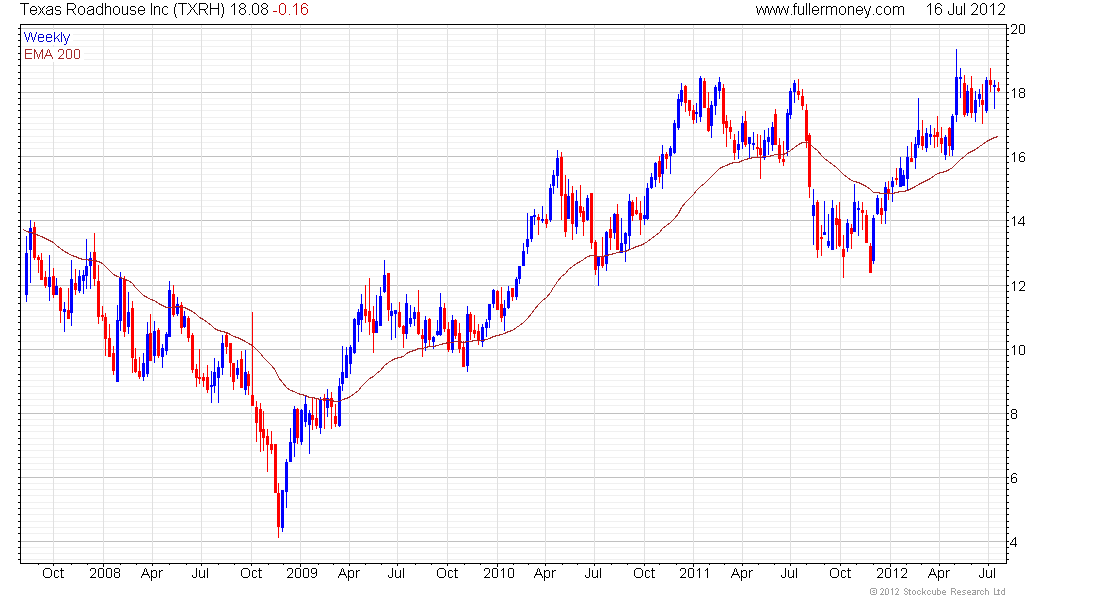Click the EMA 200 legend label
This screenshot has height=600, width=1100.
pyautogui.click(x=52, y=54)
